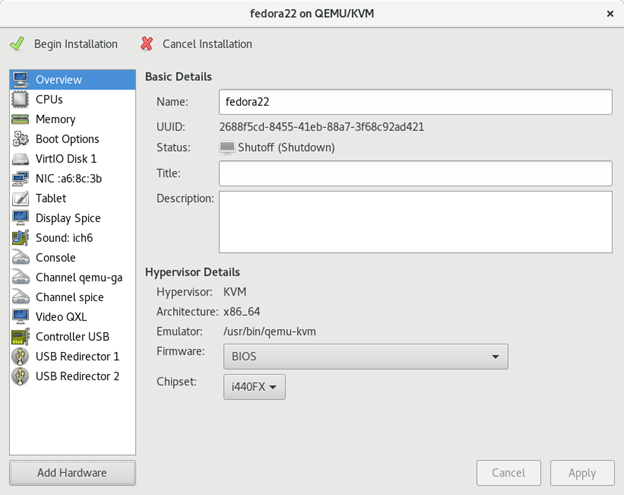Image resolution: width=624 pixels, height=495 pixels.
Task: Select the Video QXL monitor icon
Action: click(20, 317)
